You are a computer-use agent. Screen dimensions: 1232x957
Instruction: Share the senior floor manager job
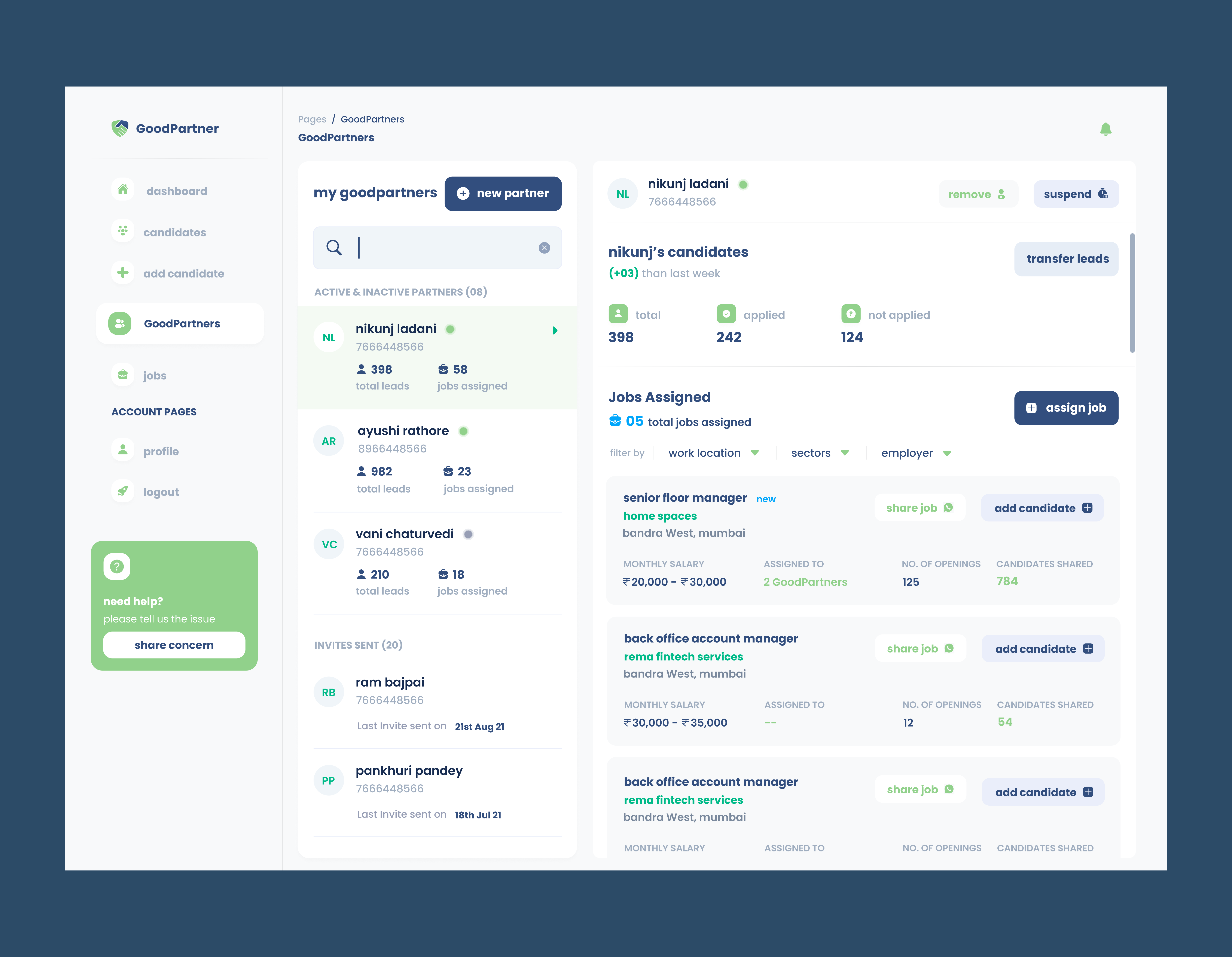pyautogui.click(x=920, y=508)
